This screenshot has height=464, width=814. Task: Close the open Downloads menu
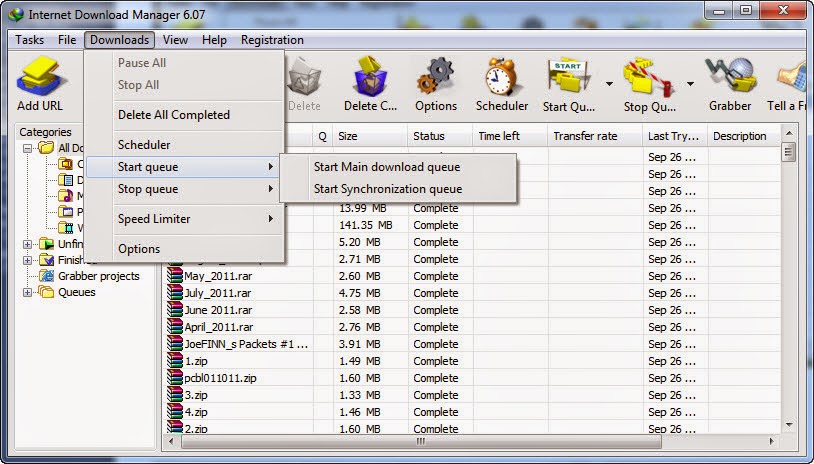[x=119, y=40]
